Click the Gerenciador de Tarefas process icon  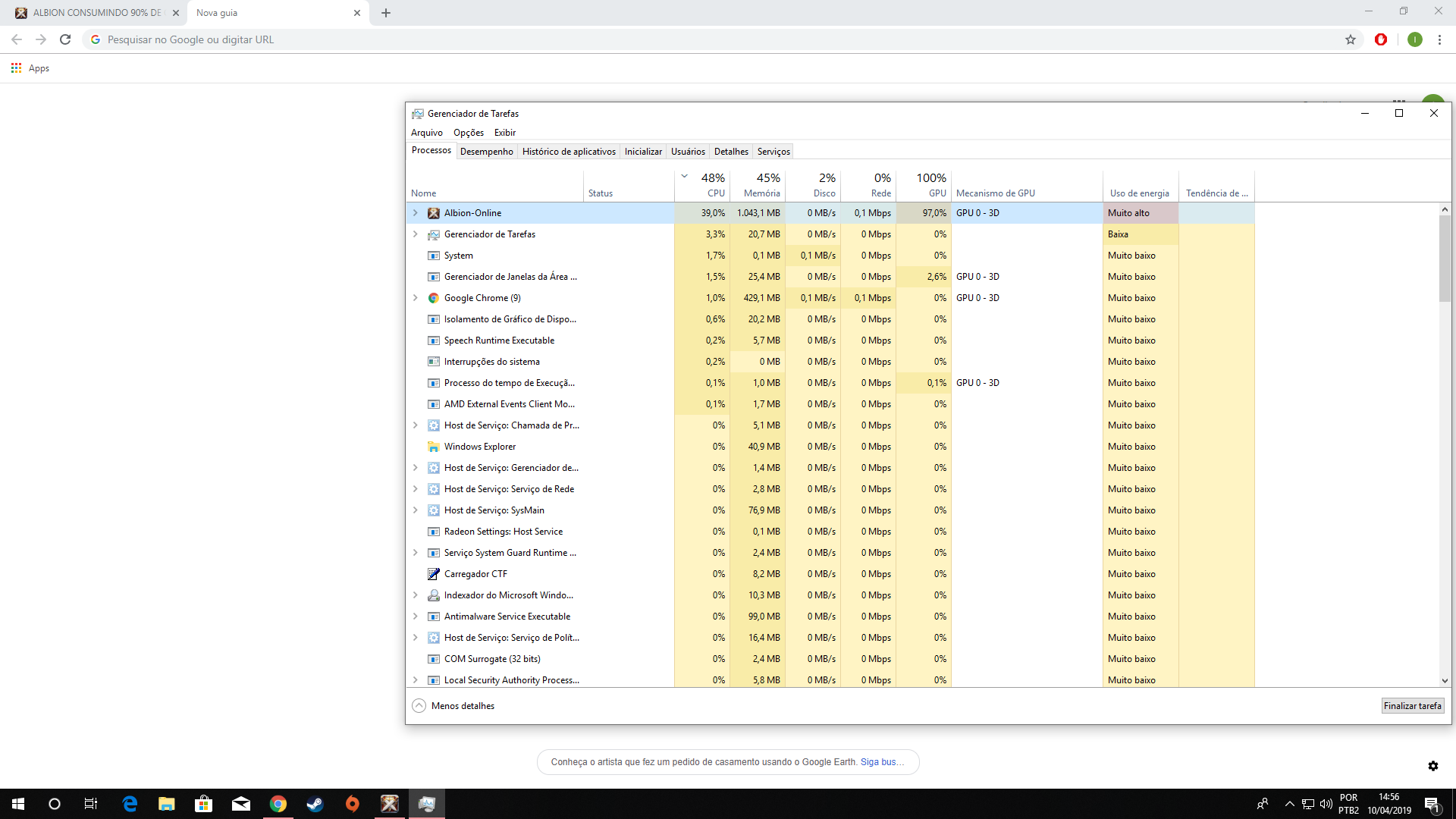click(434, 234)
